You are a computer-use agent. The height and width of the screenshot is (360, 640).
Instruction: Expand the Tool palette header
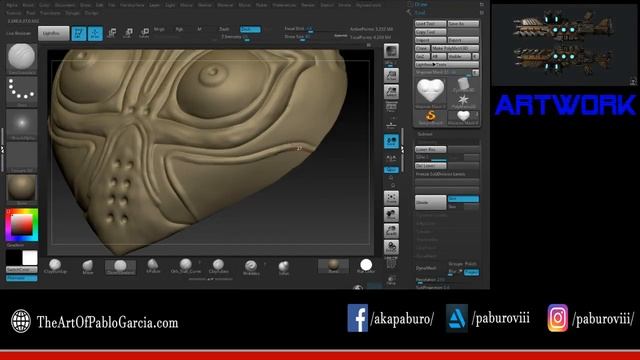(x=420, y=13)
